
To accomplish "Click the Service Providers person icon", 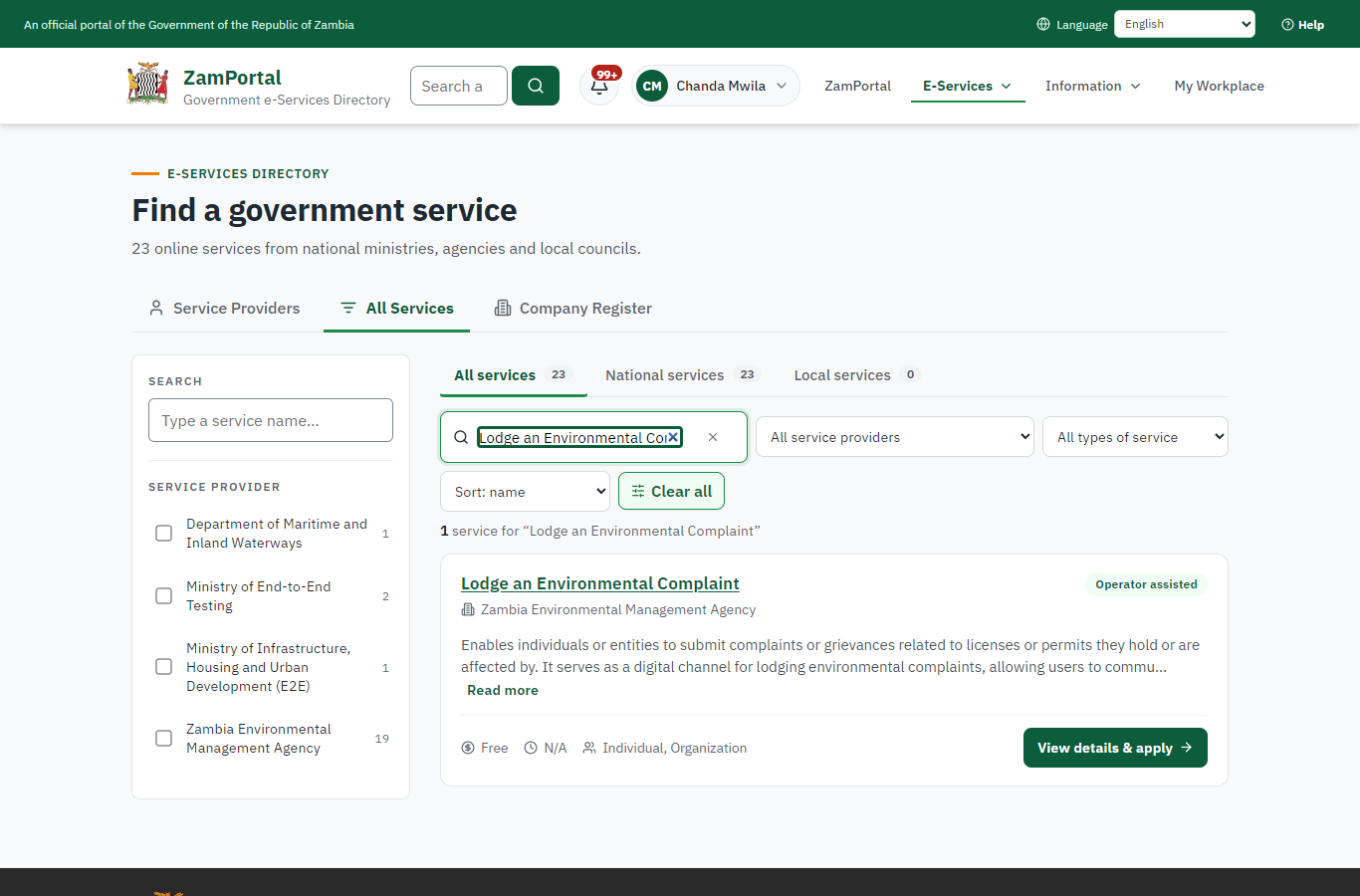I will [156, 308].
